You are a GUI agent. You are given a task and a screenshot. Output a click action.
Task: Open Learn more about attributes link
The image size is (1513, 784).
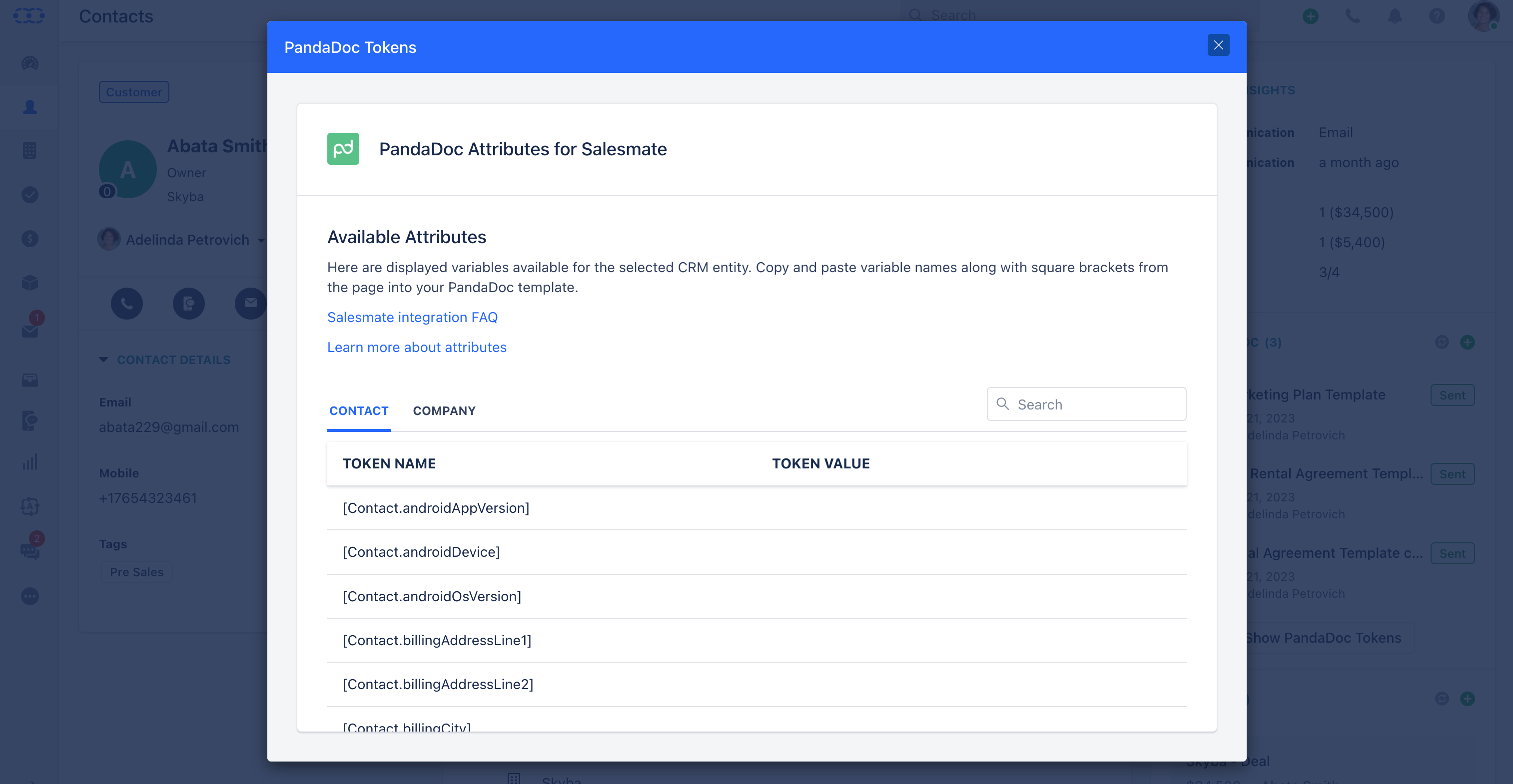(416, 348)
